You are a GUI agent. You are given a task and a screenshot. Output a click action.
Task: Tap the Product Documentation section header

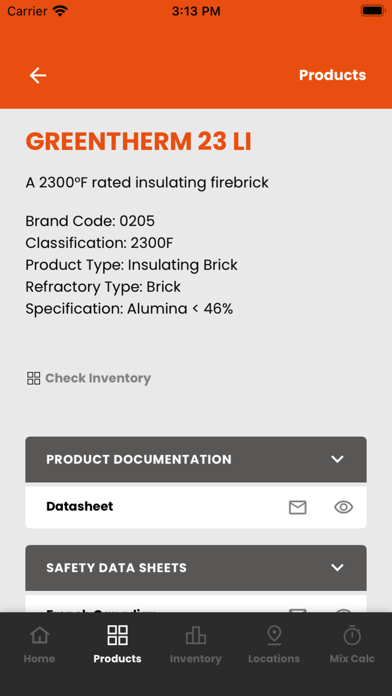(x=196, y=459)
